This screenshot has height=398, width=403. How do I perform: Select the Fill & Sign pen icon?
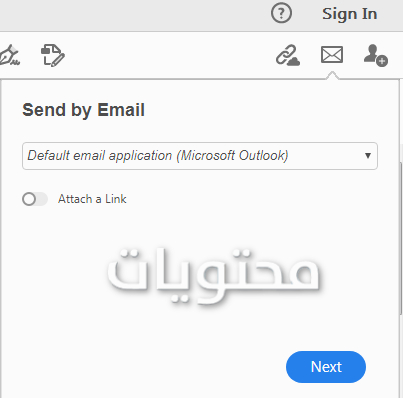9,55
